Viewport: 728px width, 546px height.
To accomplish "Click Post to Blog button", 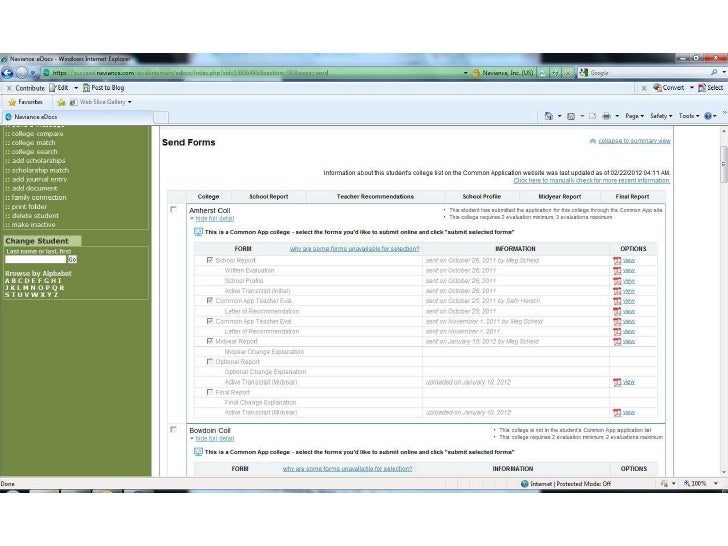I will click(104, 88).
